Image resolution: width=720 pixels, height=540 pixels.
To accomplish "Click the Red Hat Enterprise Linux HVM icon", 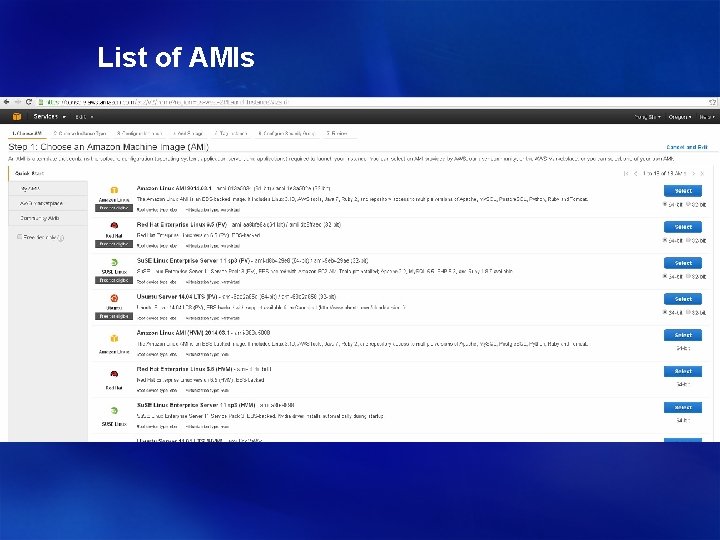I will [114, 374].
